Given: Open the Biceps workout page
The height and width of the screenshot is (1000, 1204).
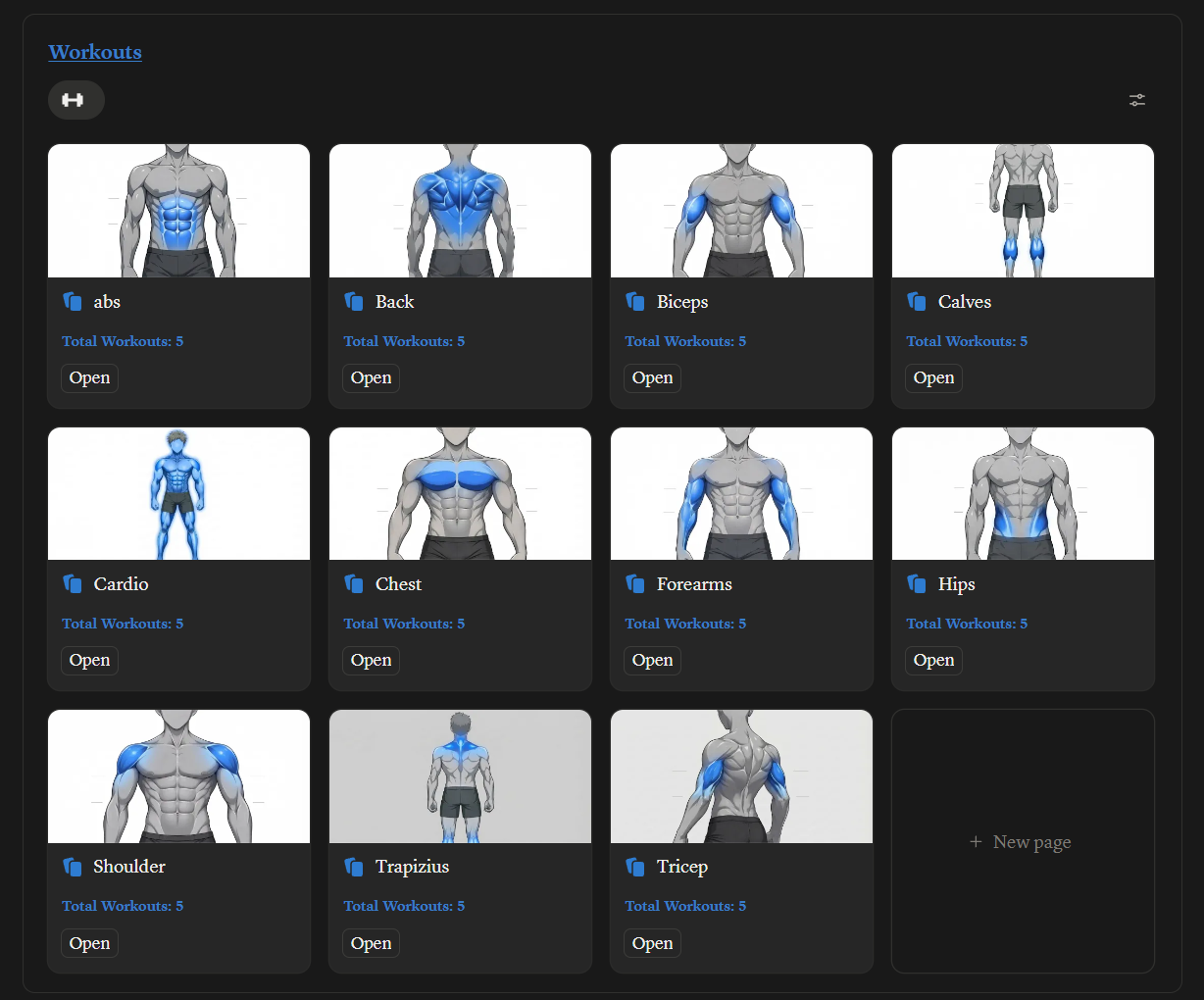Looking at the screenshot, I should (652, 378).
